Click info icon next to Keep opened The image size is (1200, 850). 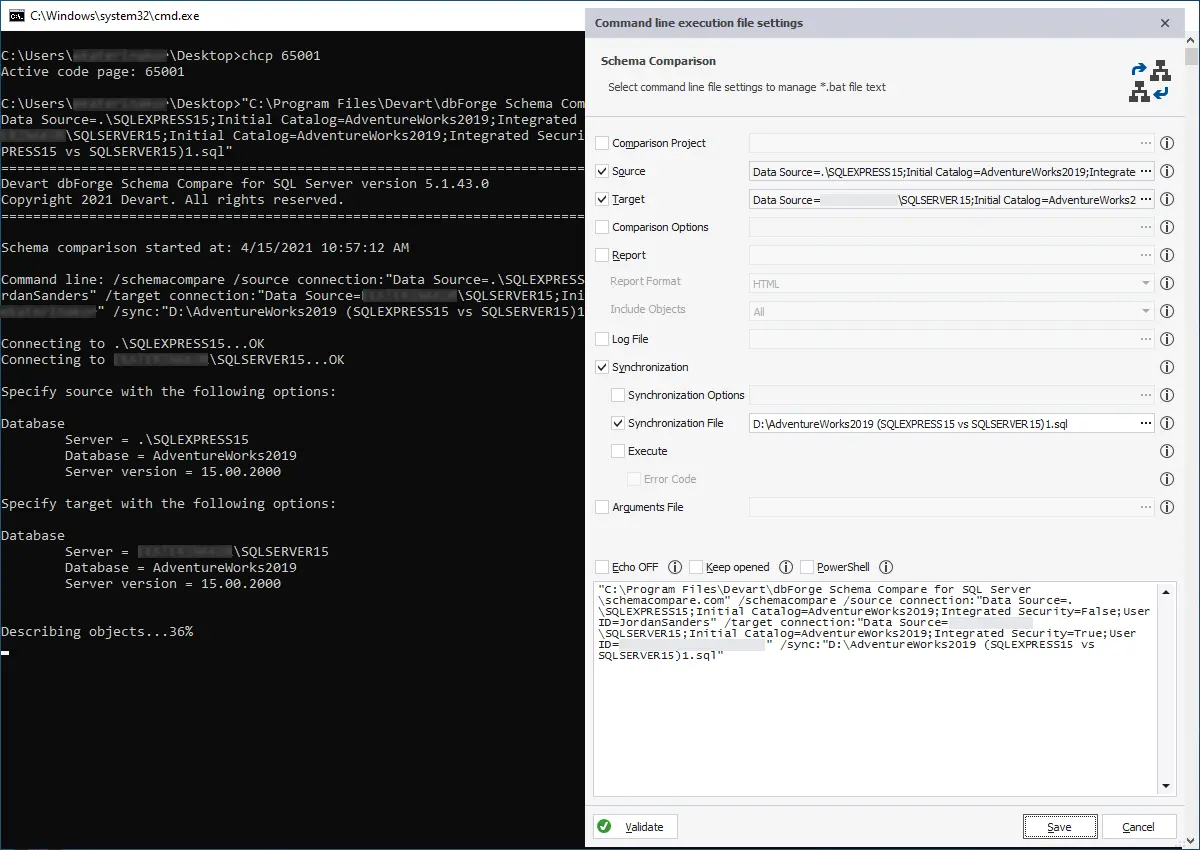click(786, 567)
